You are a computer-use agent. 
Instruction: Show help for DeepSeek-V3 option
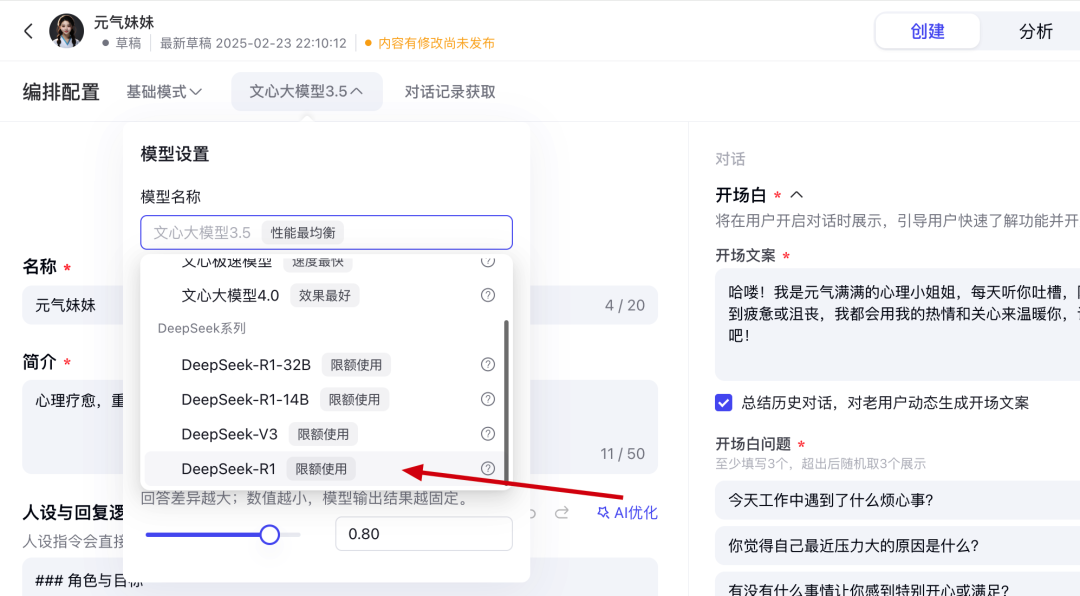pyautogui.click(x=488, y=433)
